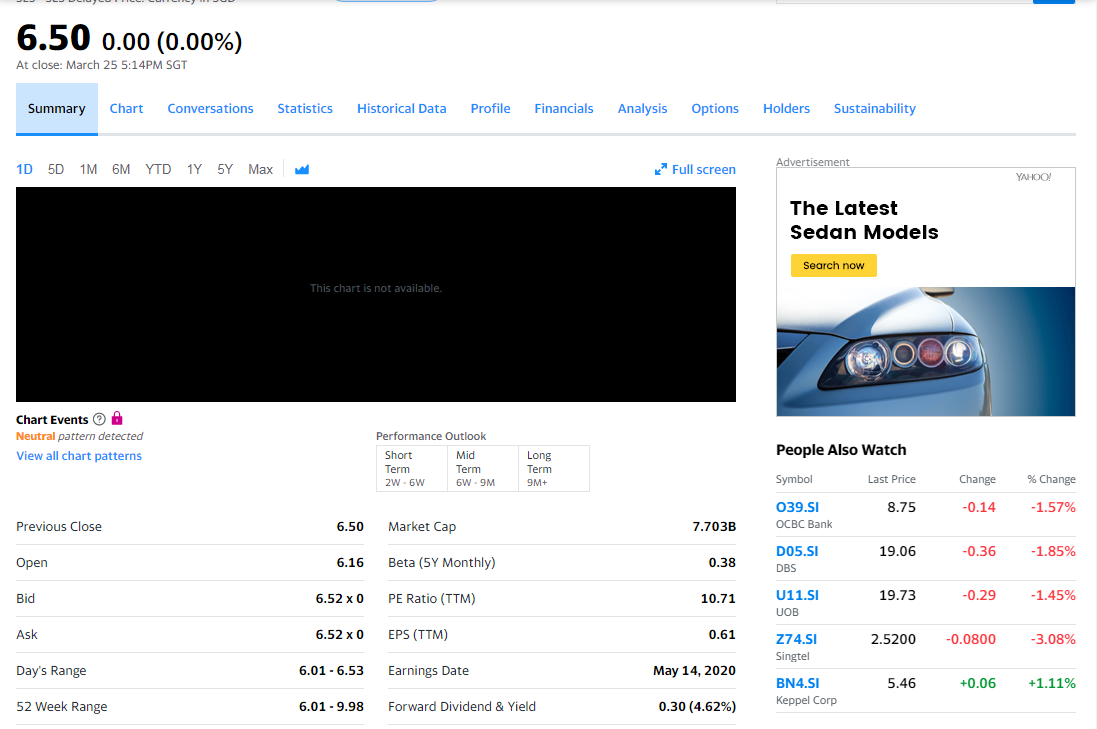Image resolution: width=1097 pixels, height=729 pixels.
Task: Click the Mid Term outlook cell
Action: (x=483, y=469)
